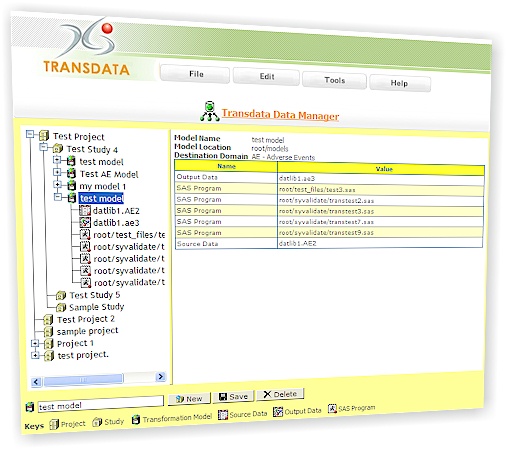Click the Sample Study icon
The image size is (506, 450).
tap(61, 307)
